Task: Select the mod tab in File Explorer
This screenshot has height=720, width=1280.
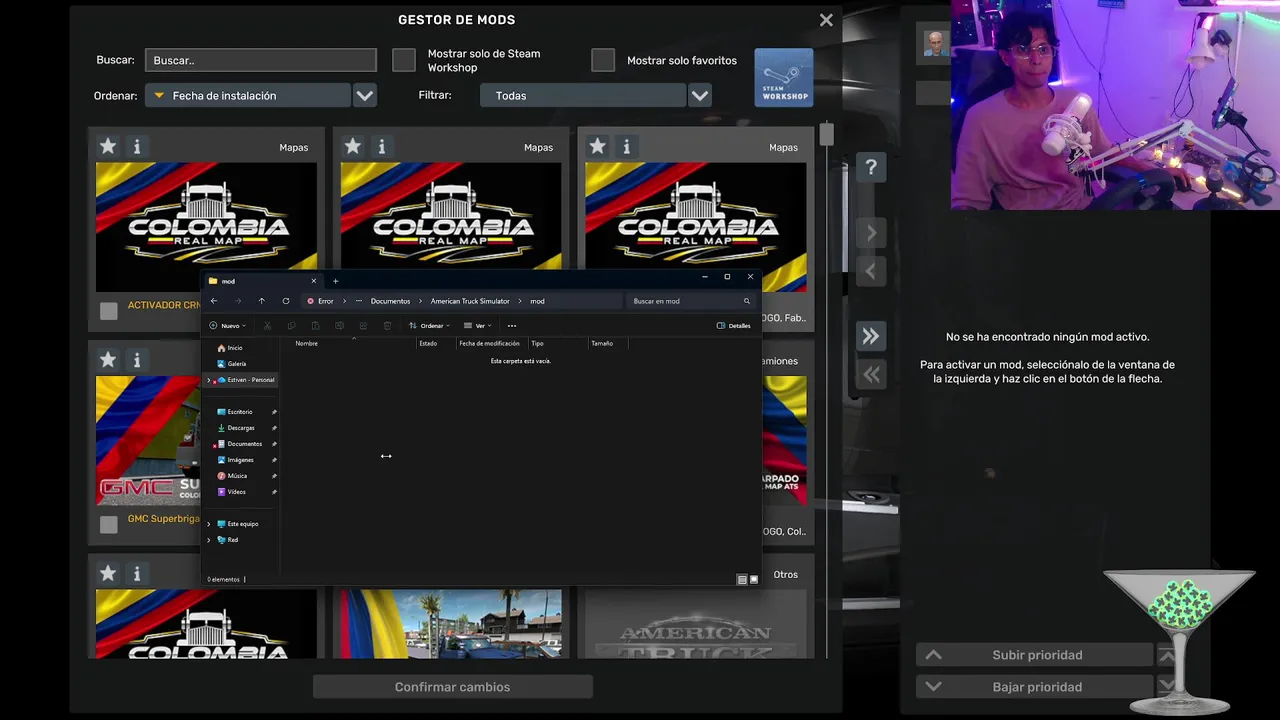Action: pos(262,281)
